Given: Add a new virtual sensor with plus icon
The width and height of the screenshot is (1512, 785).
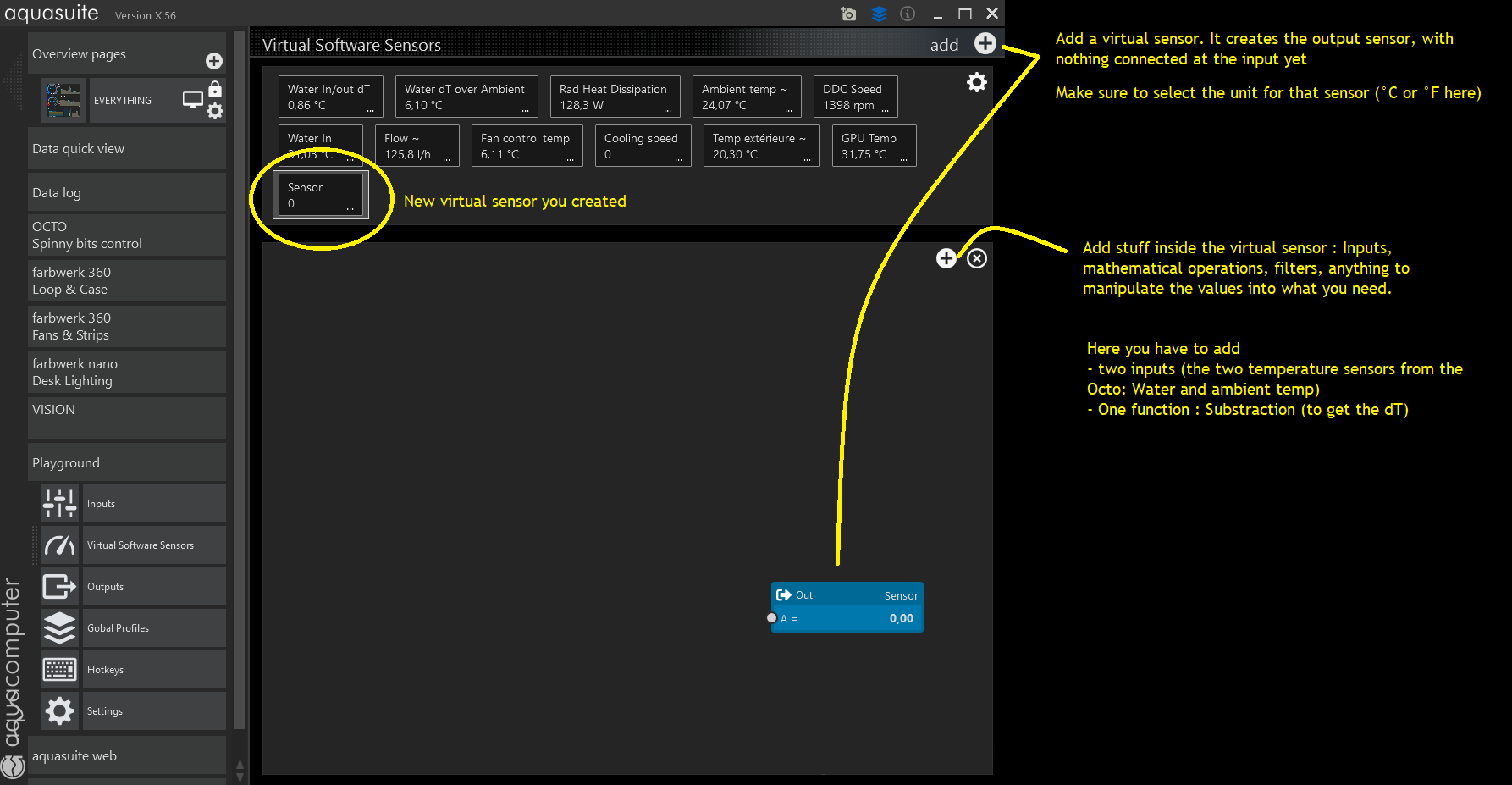Looking at the screenshot, I should pos(985,43).
